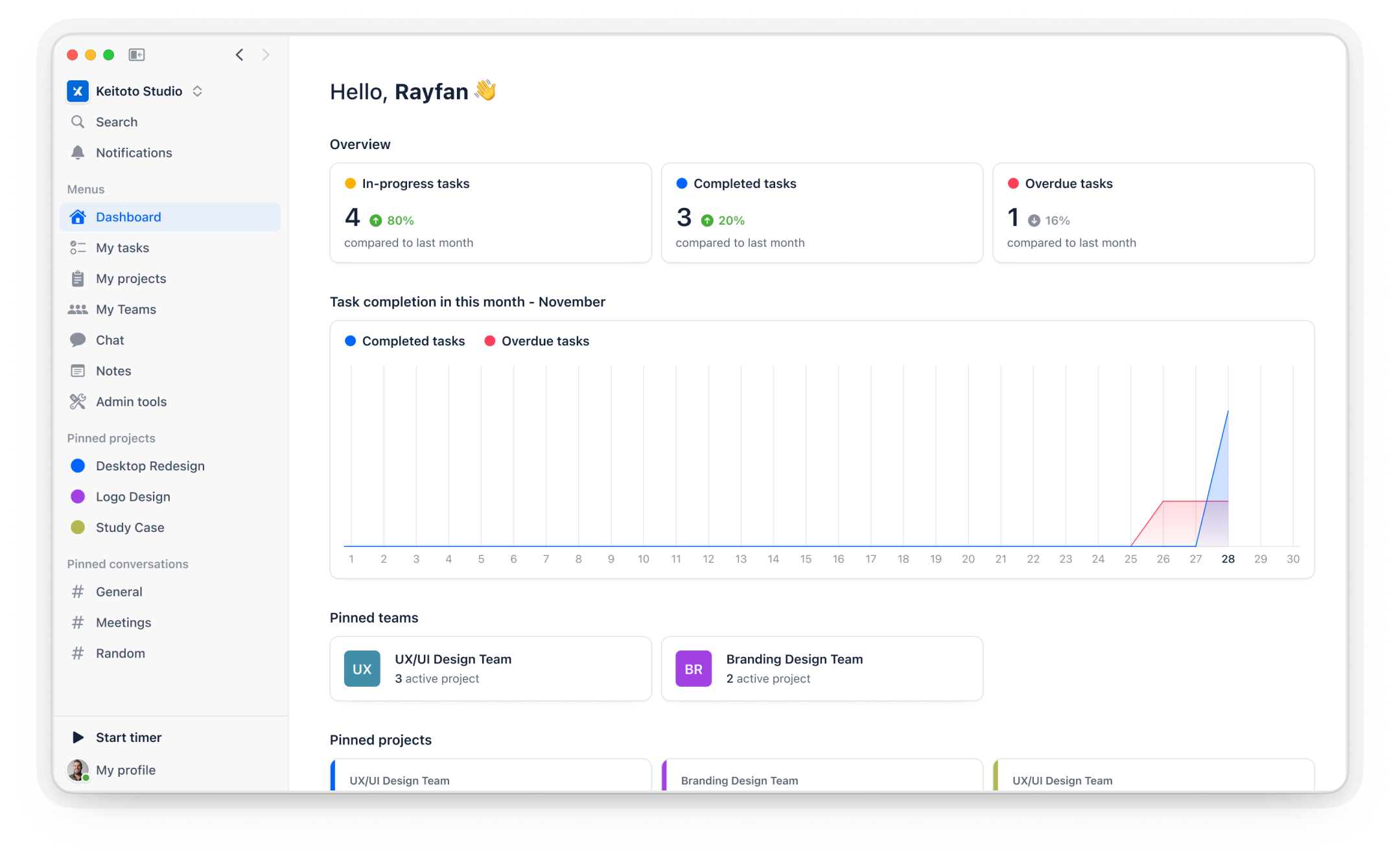
Task: Click the My profile avatar picture
Action: 78,770
